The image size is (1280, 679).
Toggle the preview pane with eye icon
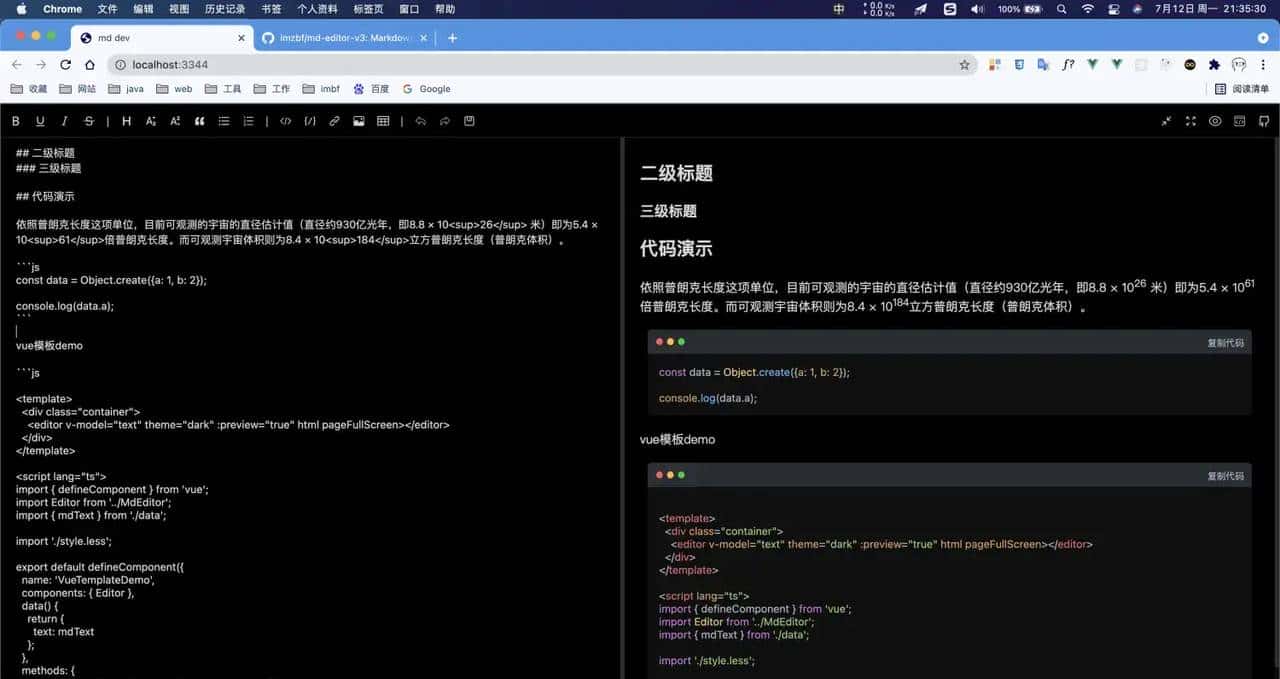click(1213, 121)
